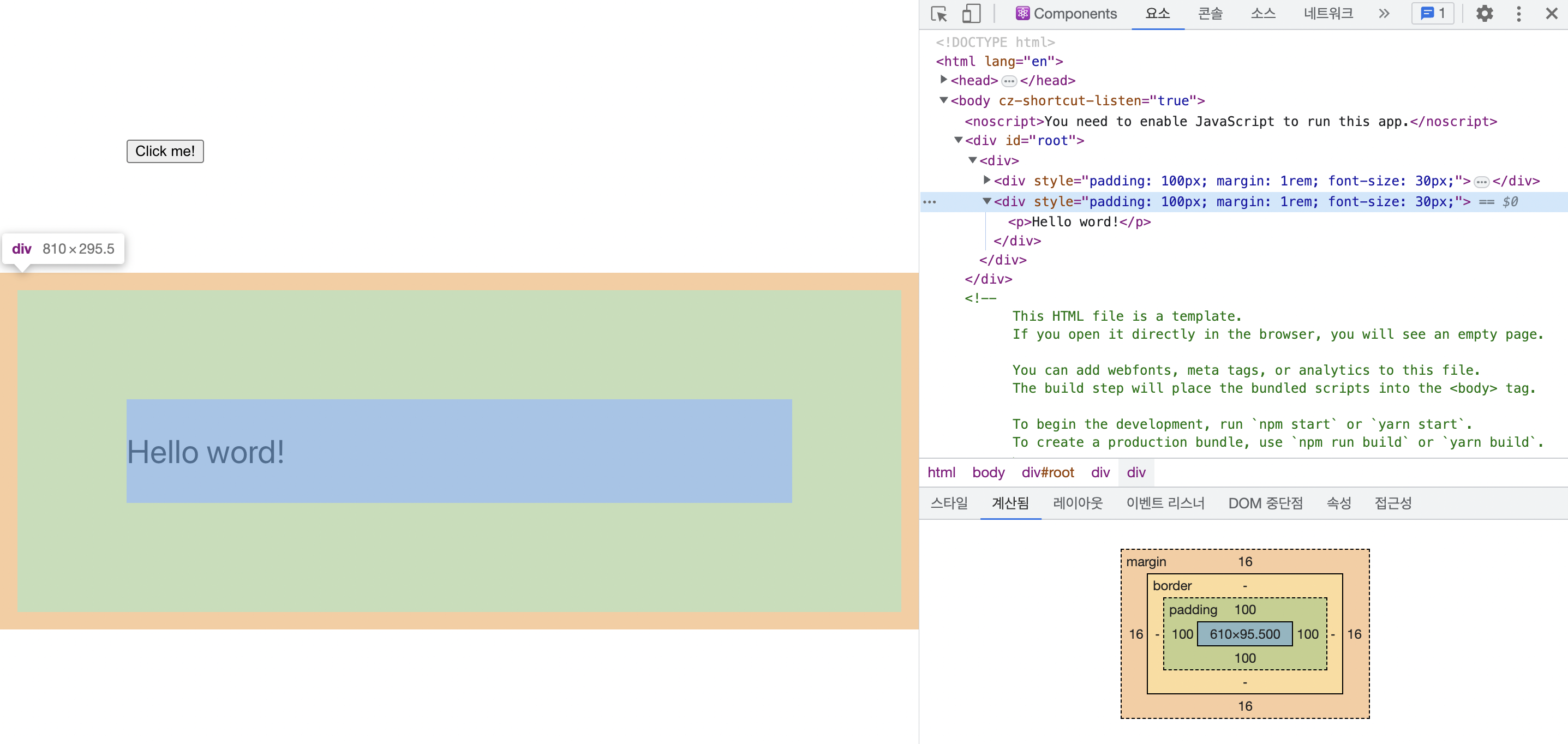Switch to the 요소 tab

click(1157, 14)
